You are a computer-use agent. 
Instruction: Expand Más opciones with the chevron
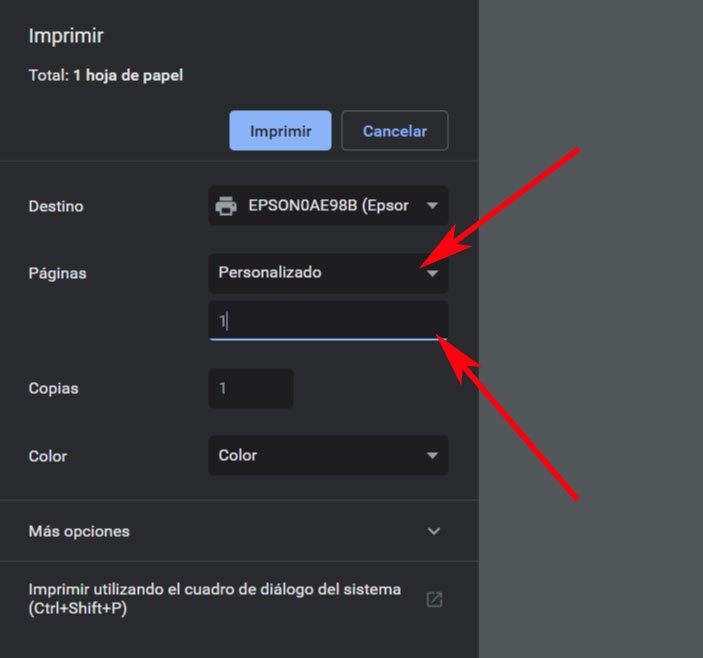point(434,531)
